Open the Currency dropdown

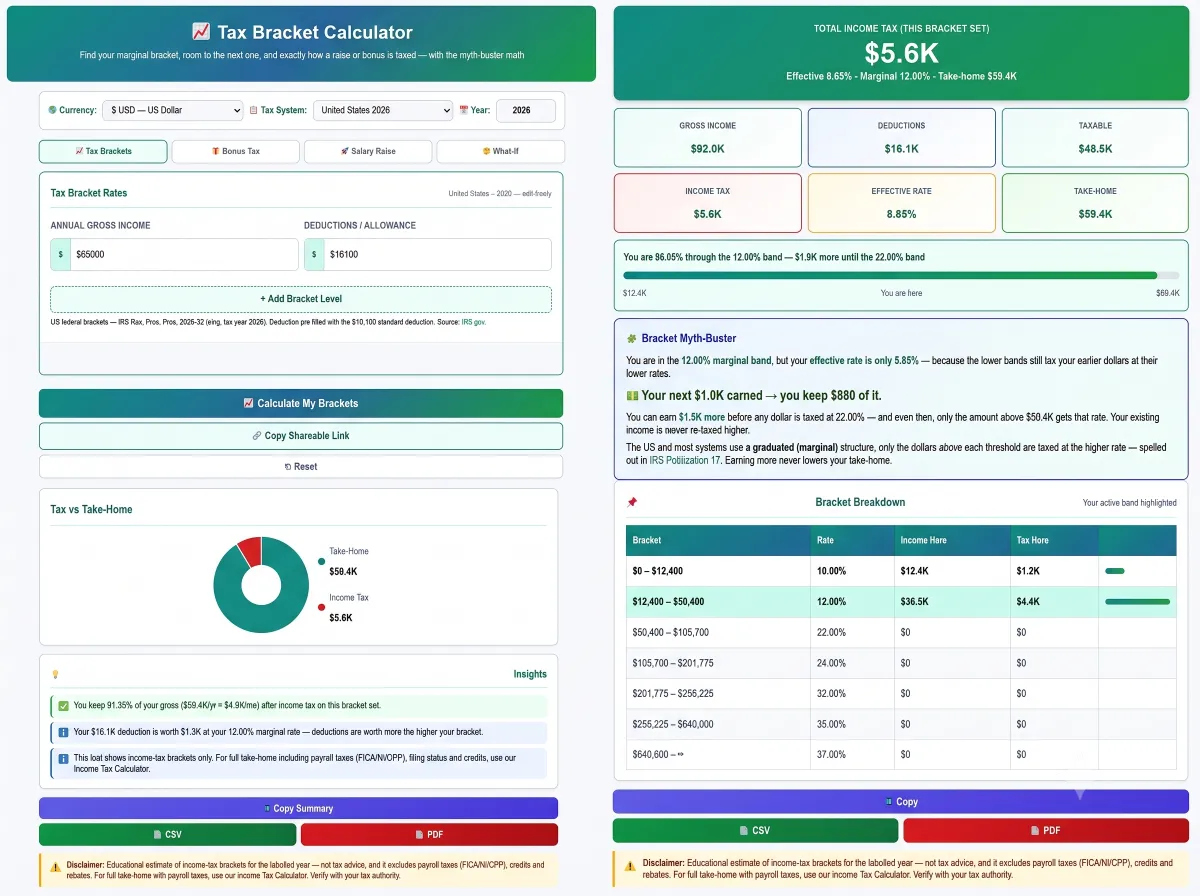173,110
